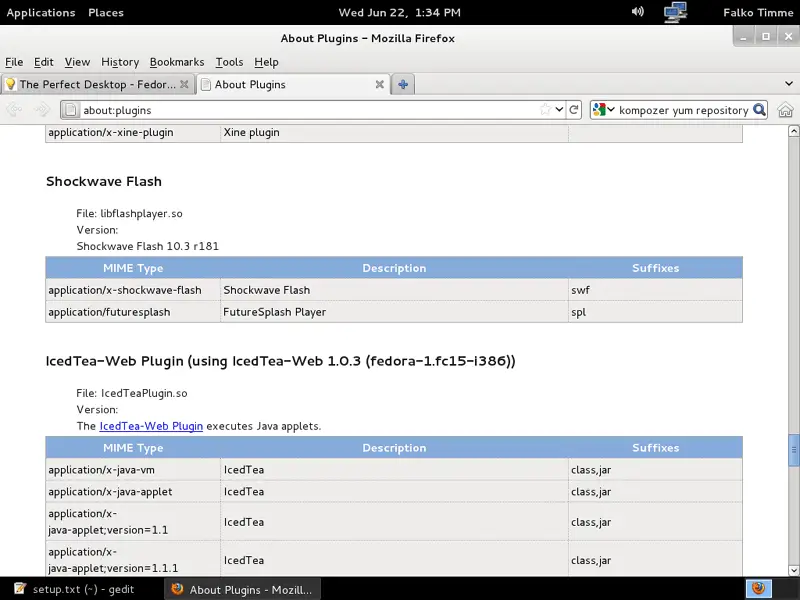
Task: Click the FutureSplash Player description
Action: [x=274, y=312]
